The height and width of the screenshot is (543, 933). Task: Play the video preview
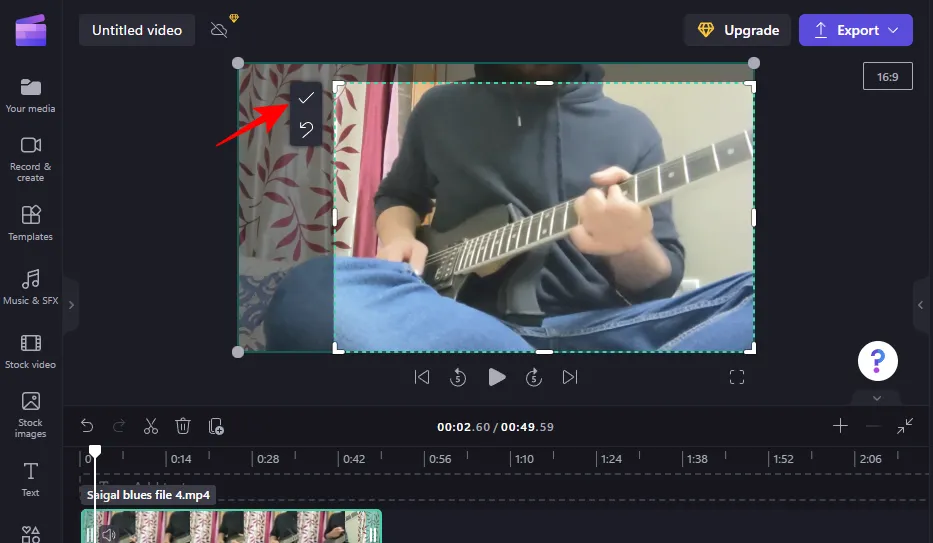[496, 377]
